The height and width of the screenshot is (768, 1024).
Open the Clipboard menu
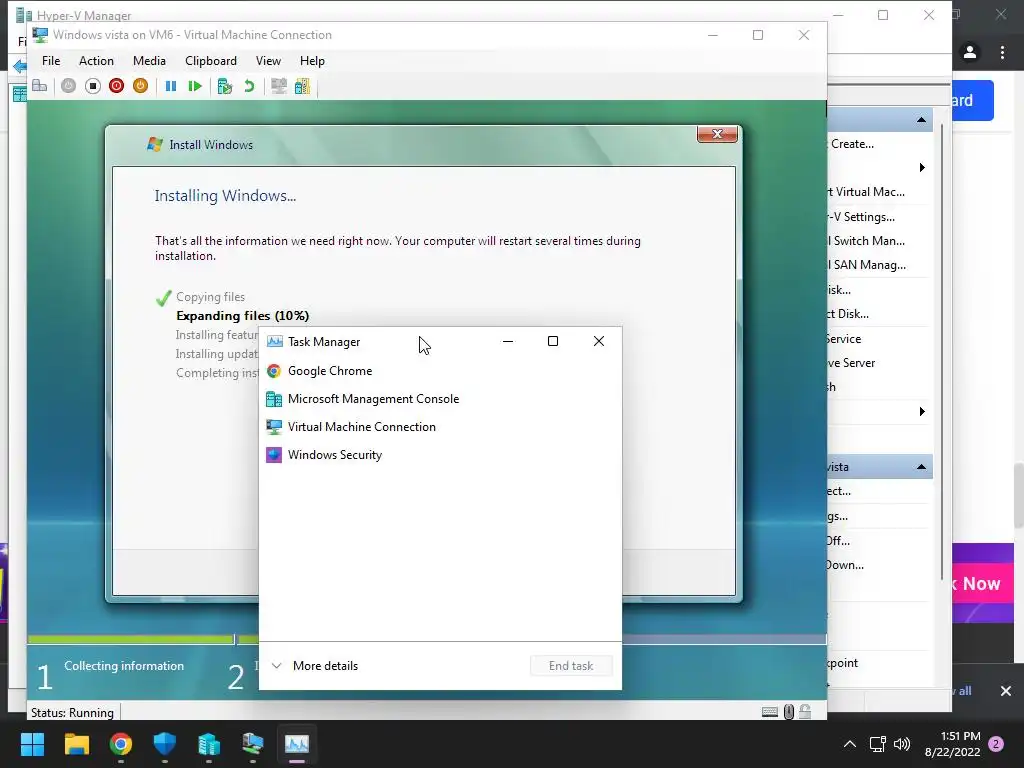pyautogui.click(x=210, y=61)
